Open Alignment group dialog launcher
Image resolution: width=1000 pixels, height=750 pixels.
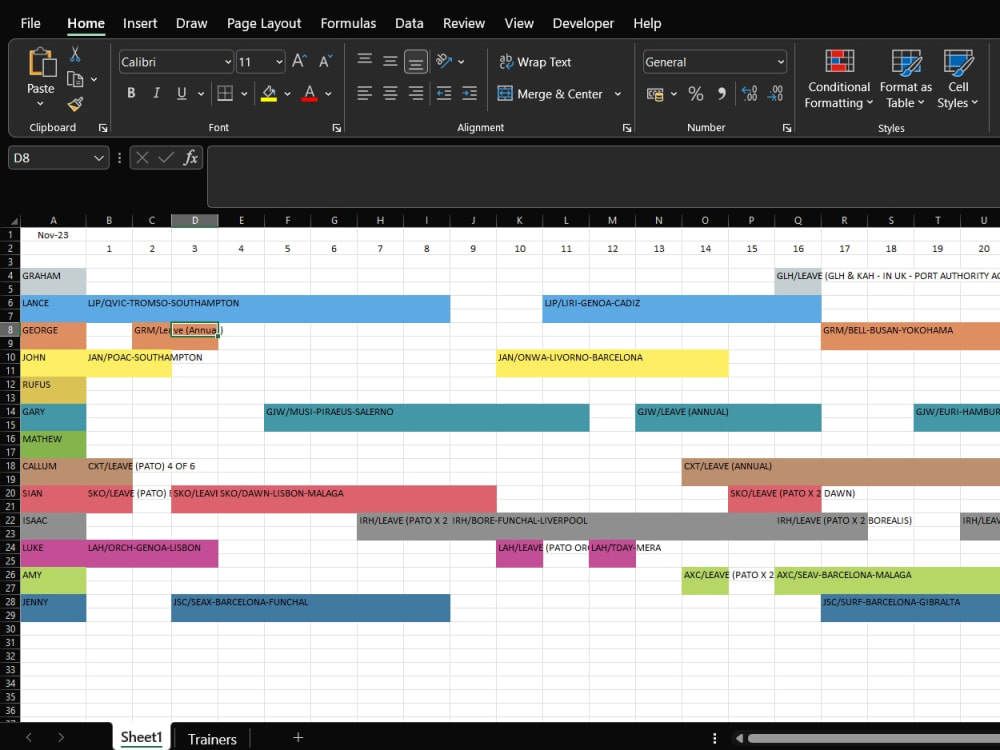tap(627, 128)
